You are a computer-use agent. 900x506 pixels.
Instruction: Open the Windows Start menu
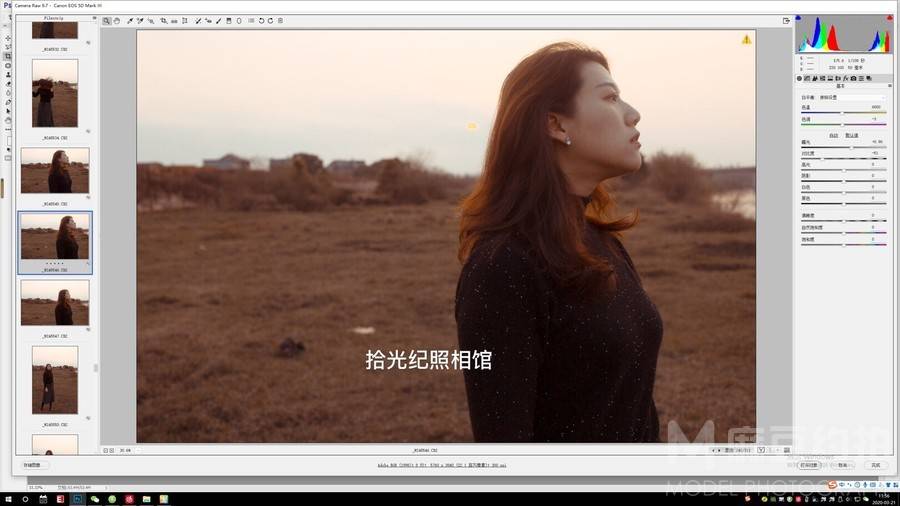[9, 499]
